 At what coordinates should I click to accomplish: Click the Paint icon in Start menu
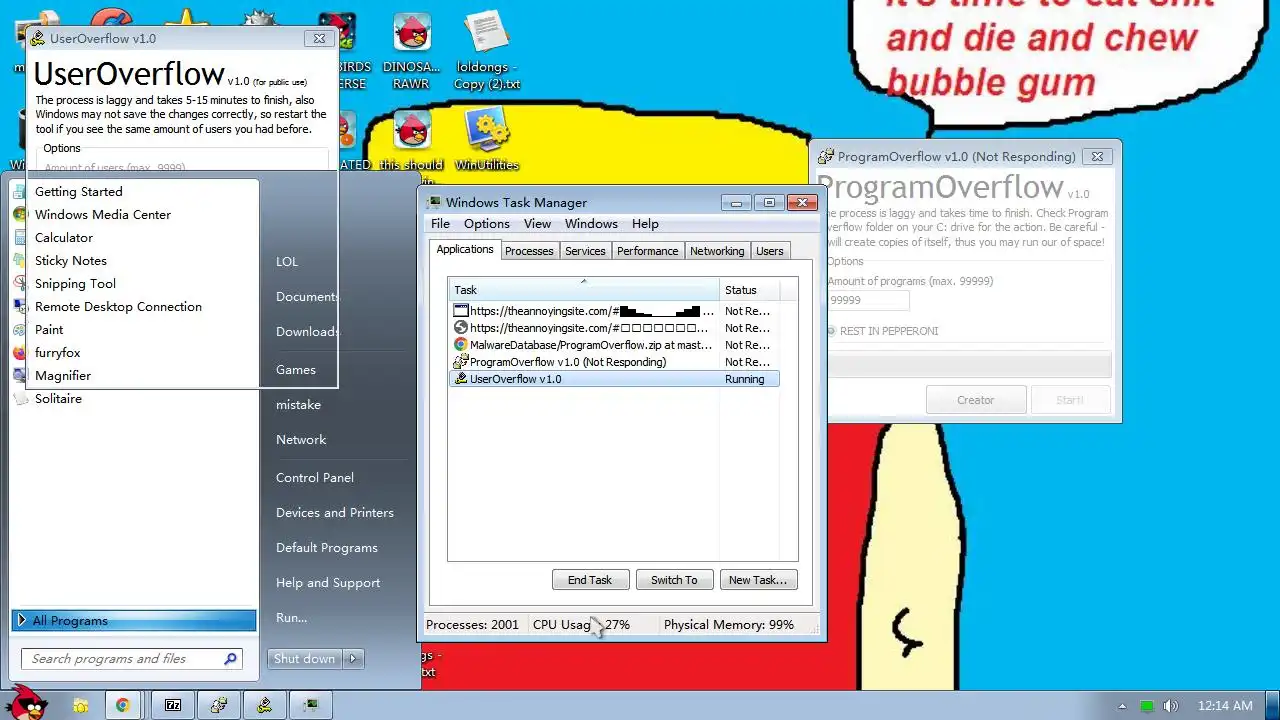click(x=20, y=329)
